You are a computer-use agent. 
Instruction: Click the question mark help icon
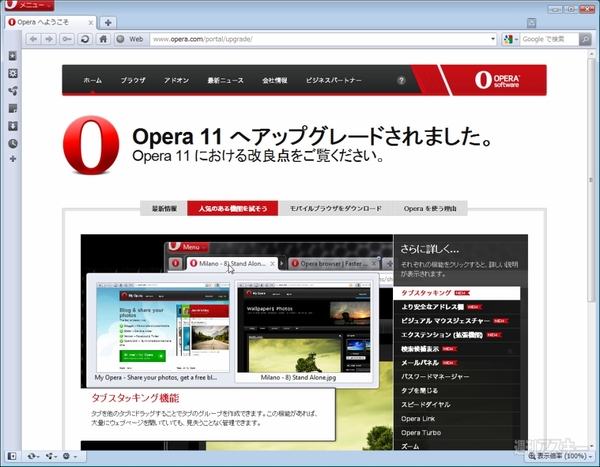[401, 80]
